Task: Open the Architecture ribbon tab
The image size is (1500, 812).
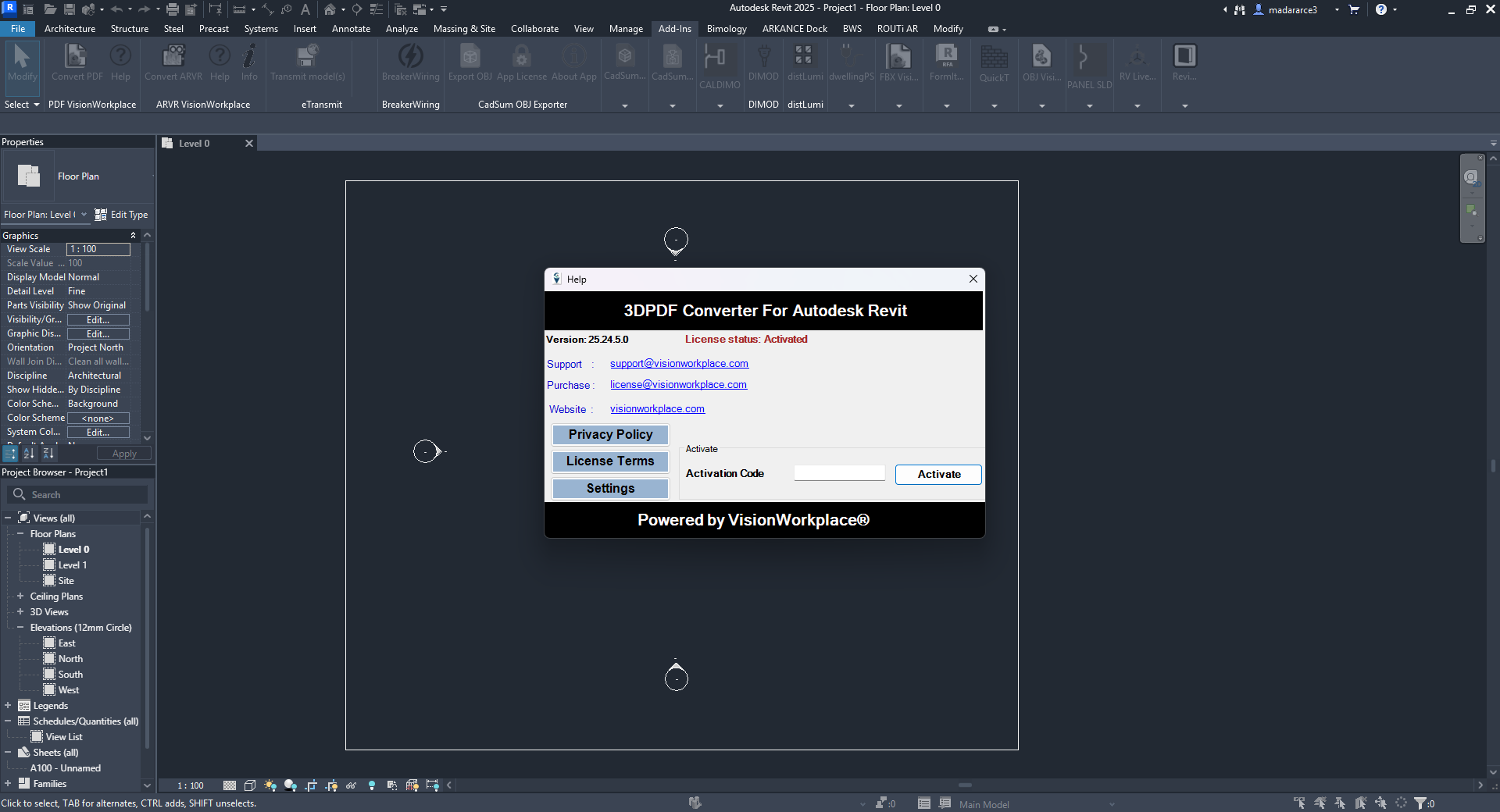Action: pos(70,29)
